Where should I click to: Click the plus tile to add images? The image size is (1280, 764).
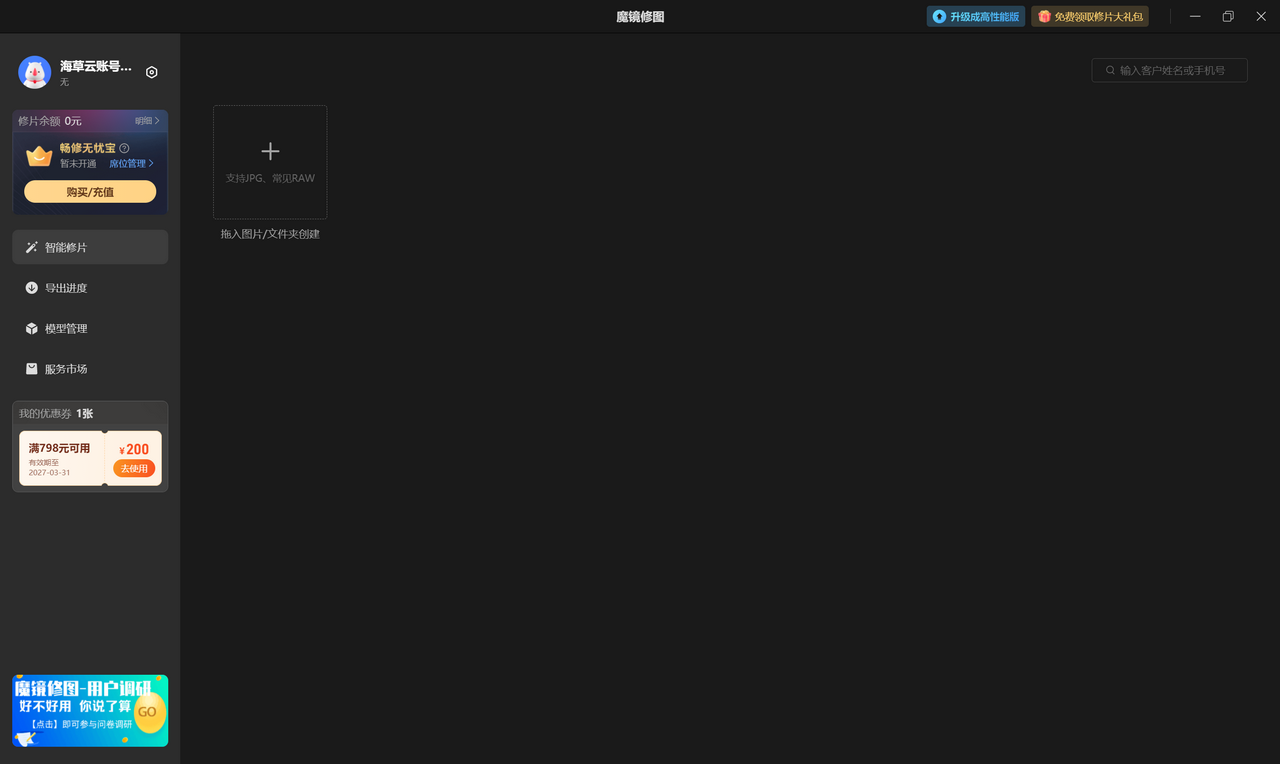click(x=270, y=162)
